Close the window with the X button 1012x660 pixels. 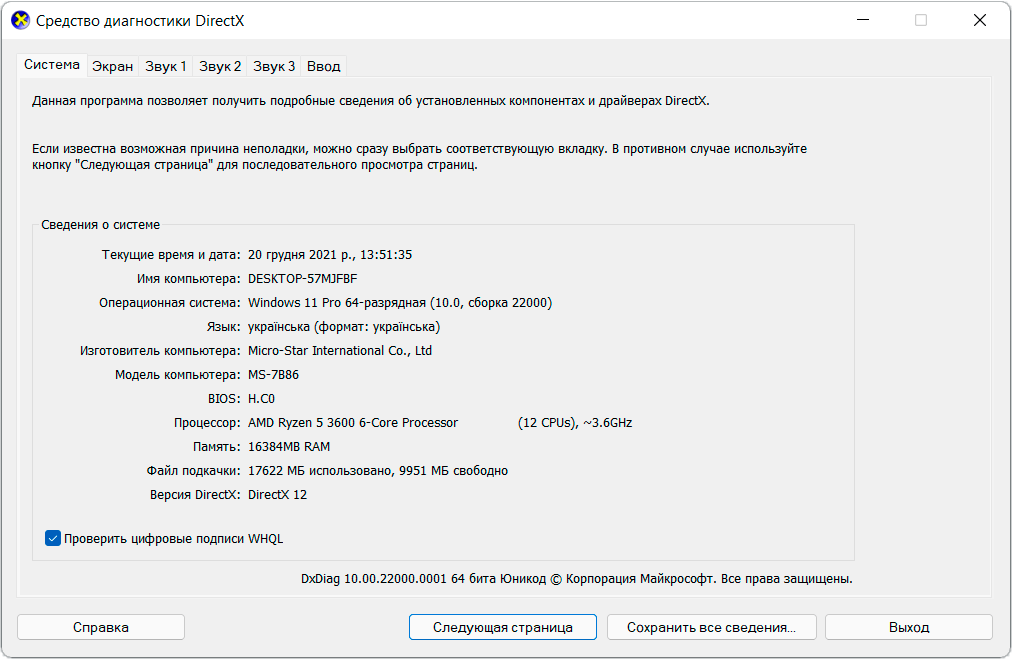[979, 20]
